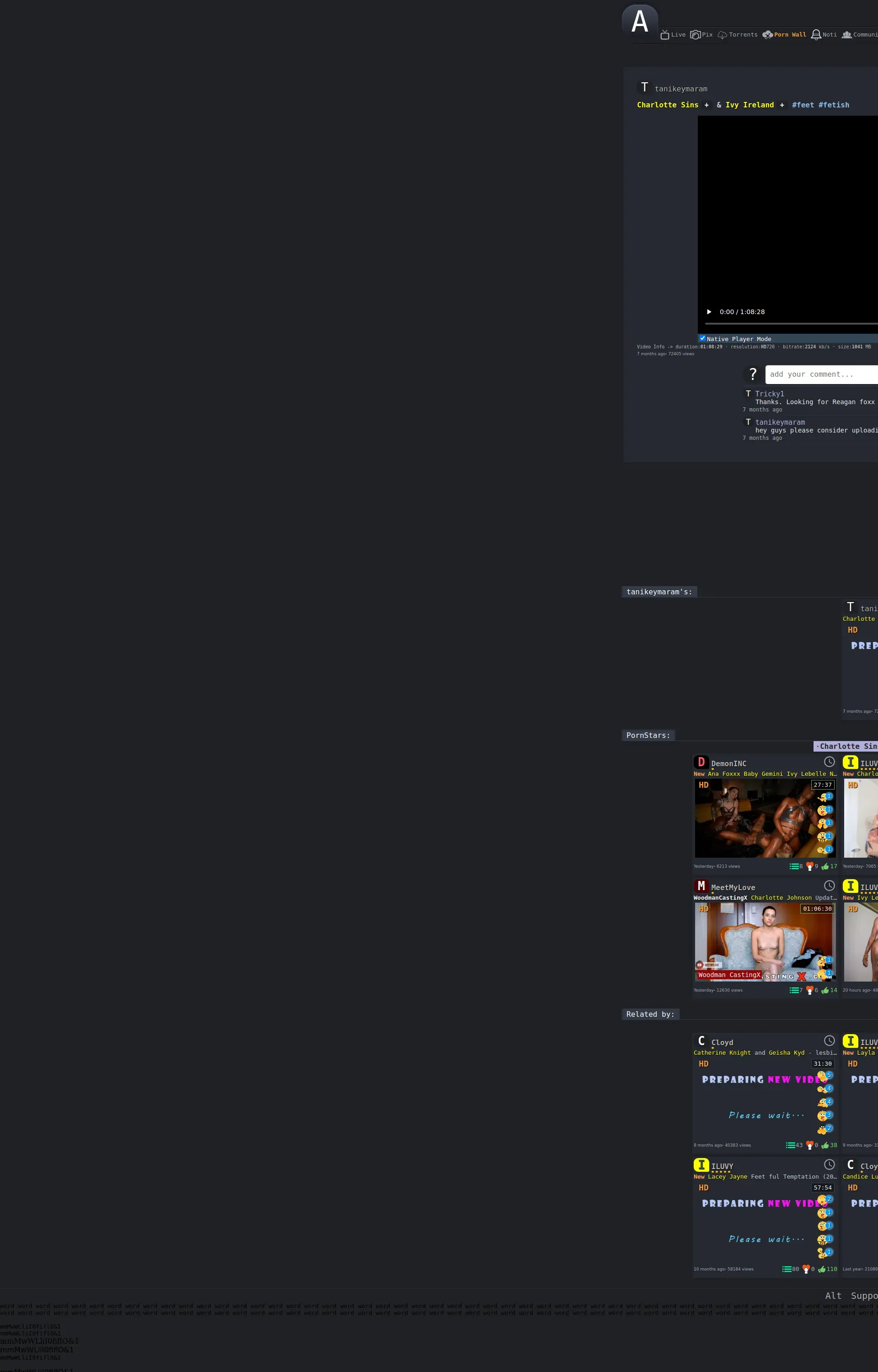Click the Community people icon
The width and height of the screenshot is (878, 1372).
846,35
